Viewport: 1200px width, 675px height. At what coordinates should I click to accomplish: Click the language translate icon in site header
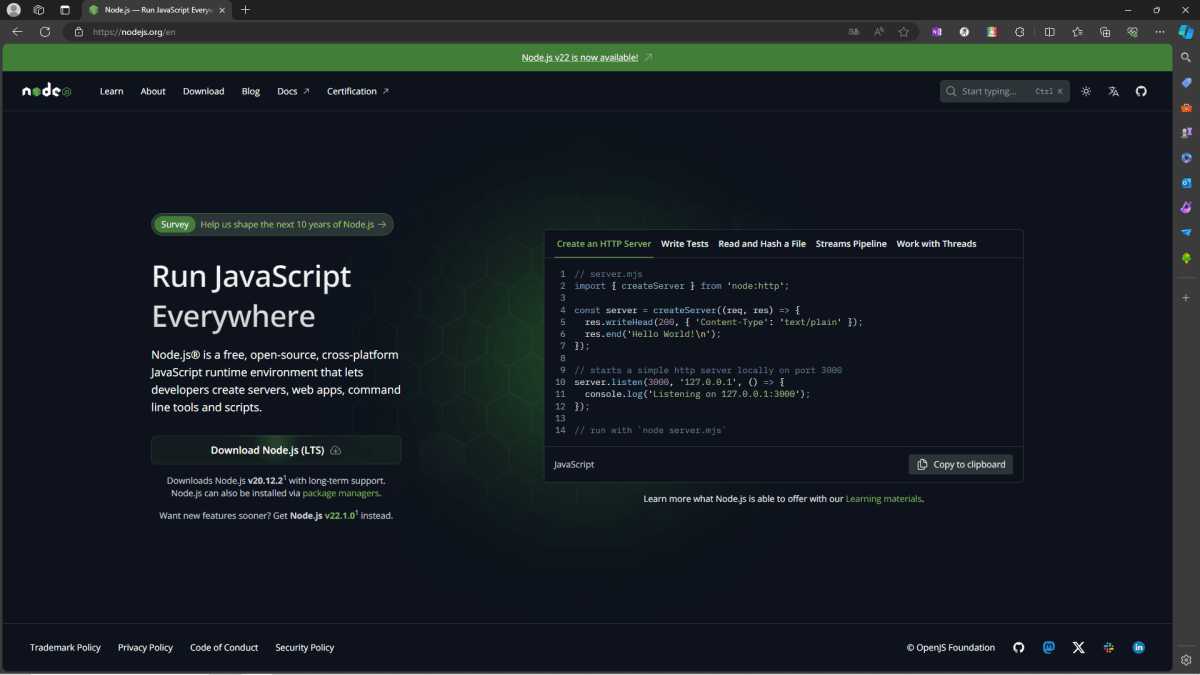coord(1114,91)
